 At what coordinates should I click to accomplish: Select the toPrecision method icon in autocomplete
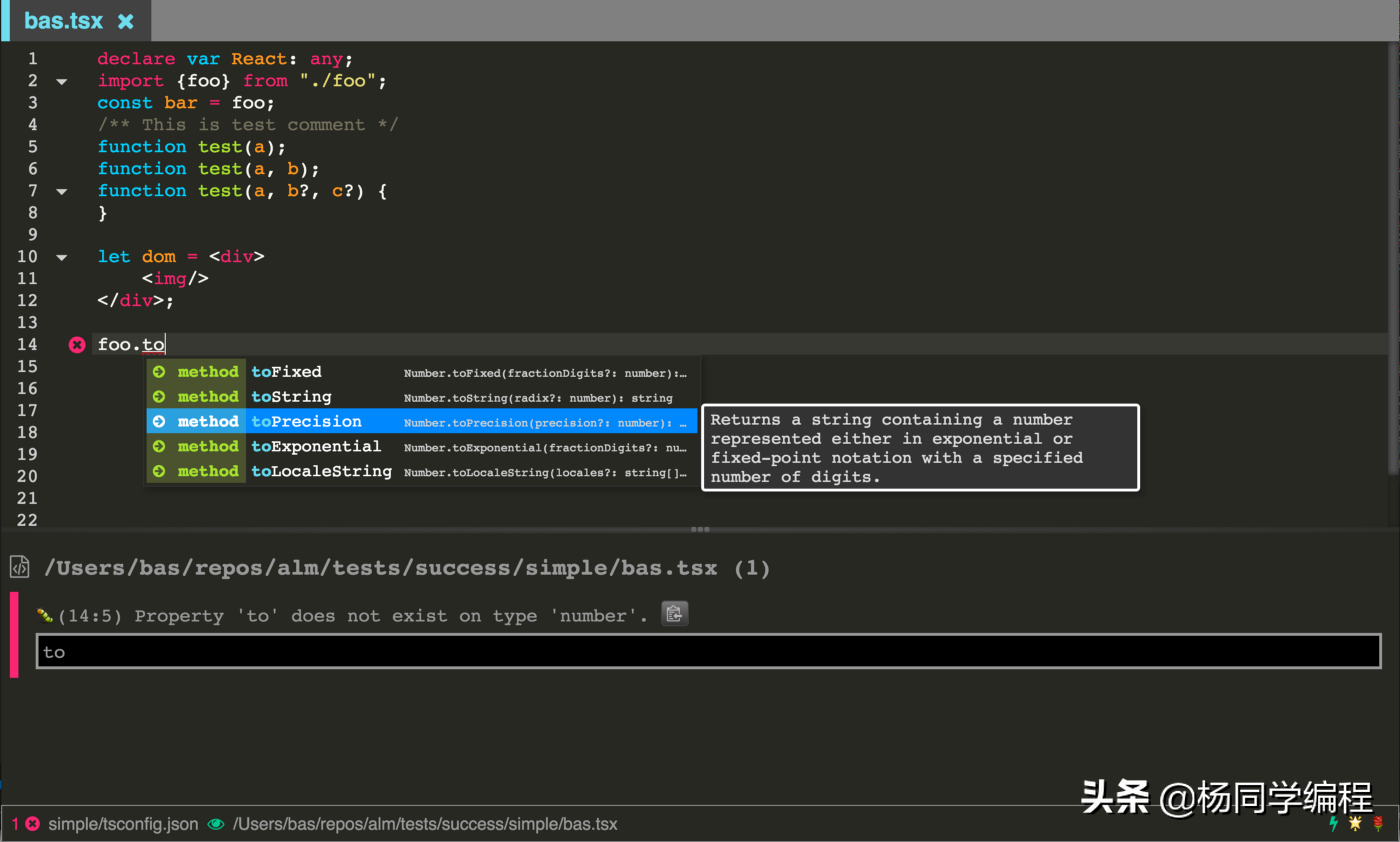pyautogui.click(x=159, y=421)
